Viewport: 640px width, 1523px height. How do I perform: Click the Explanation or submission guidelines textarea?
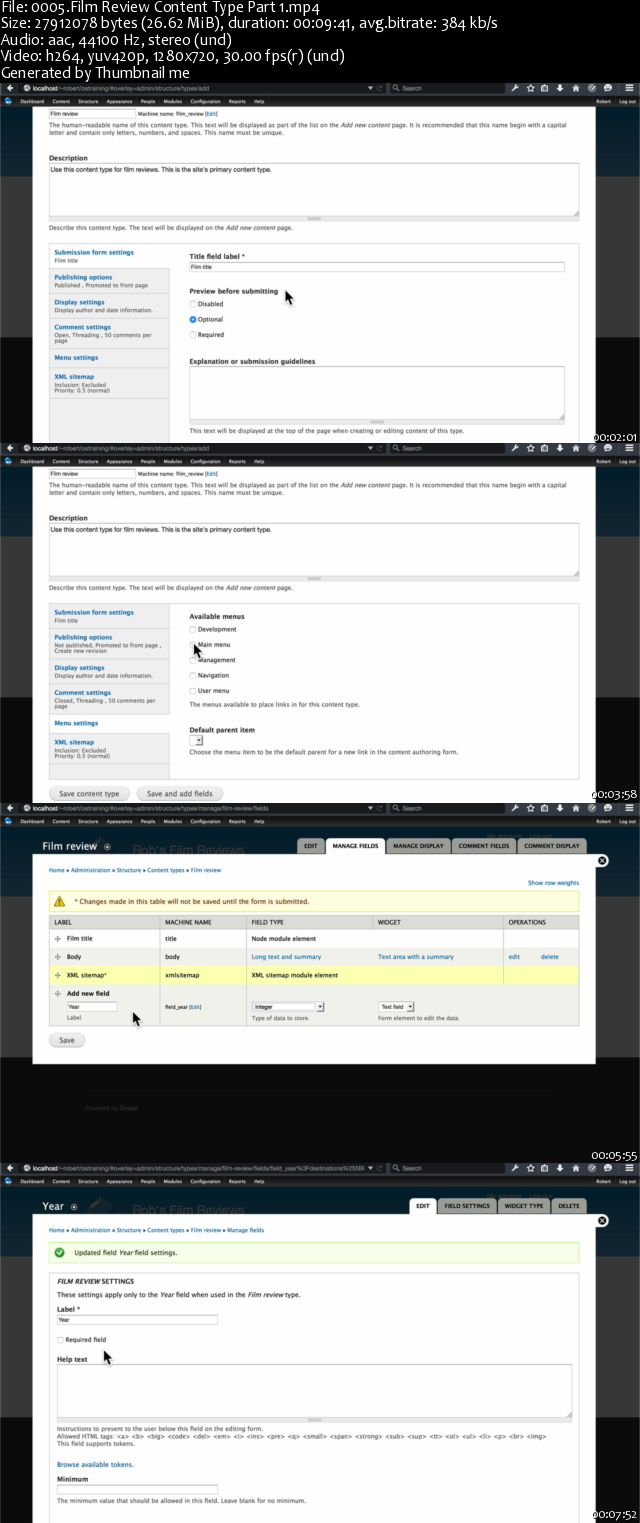[377, 392]
